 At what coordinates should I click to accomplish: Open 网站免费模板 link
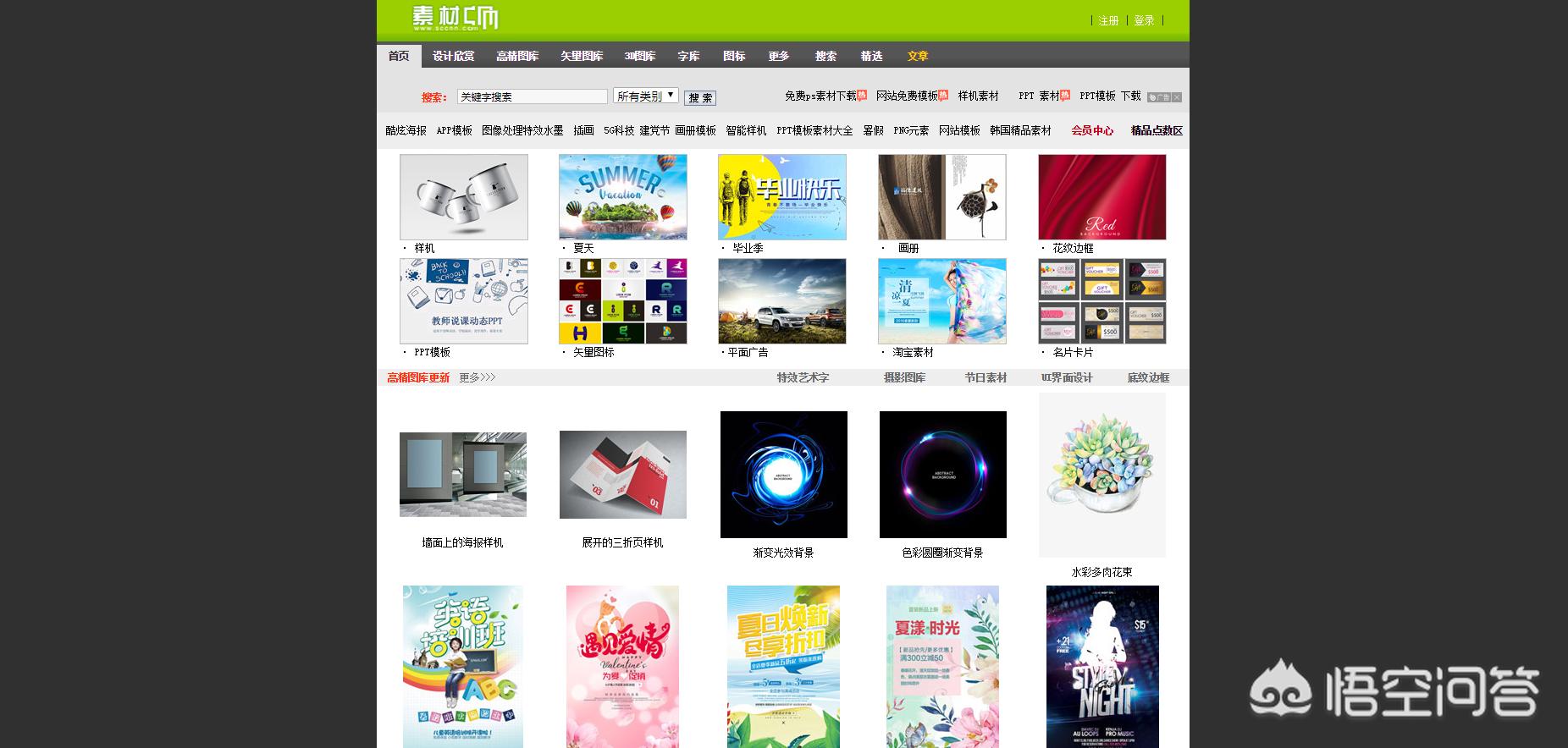click(x=907, y=96)
